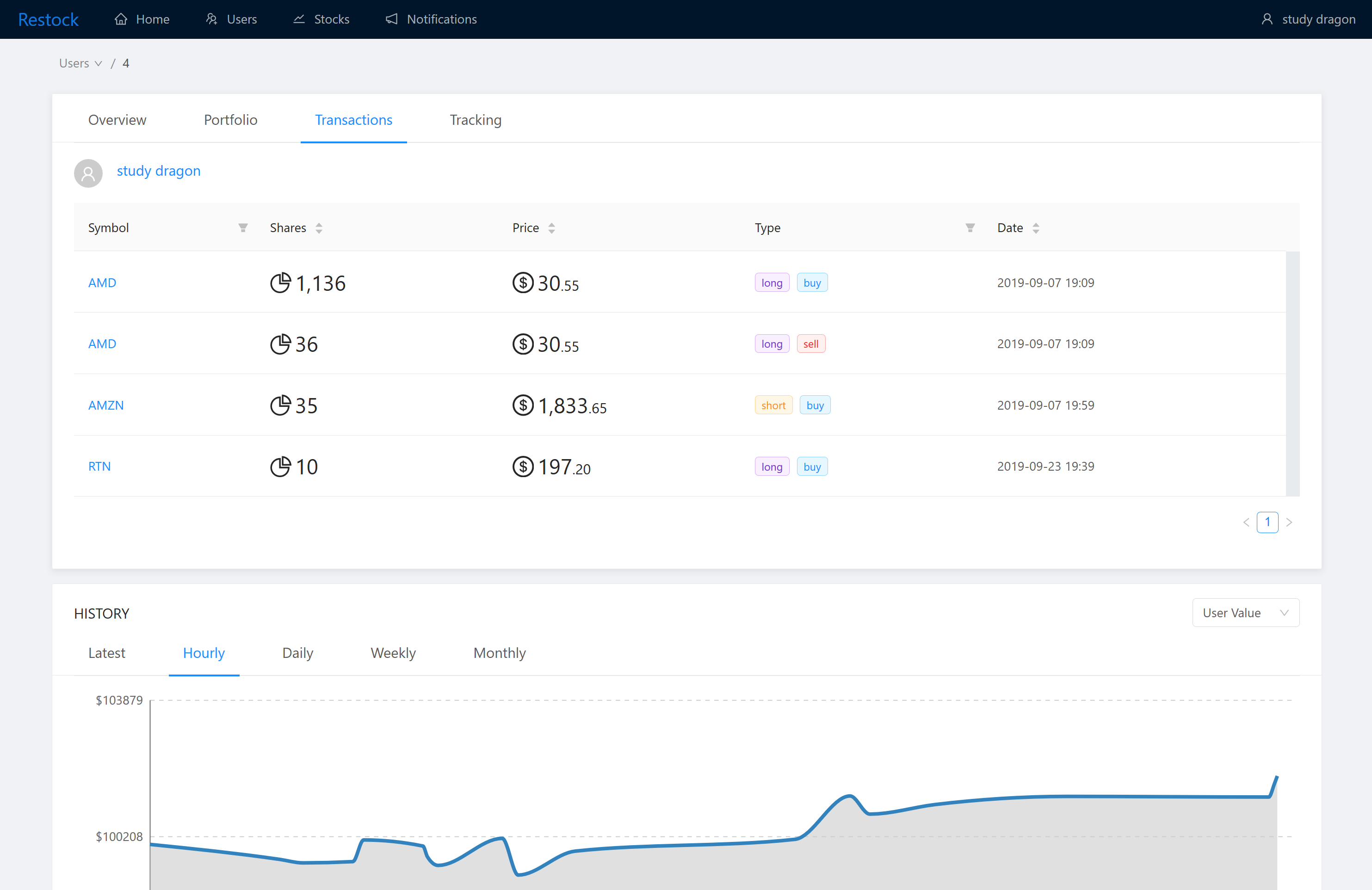Open the AMZN stock link
Screen dimensions: 1372x890
point(106,405)
